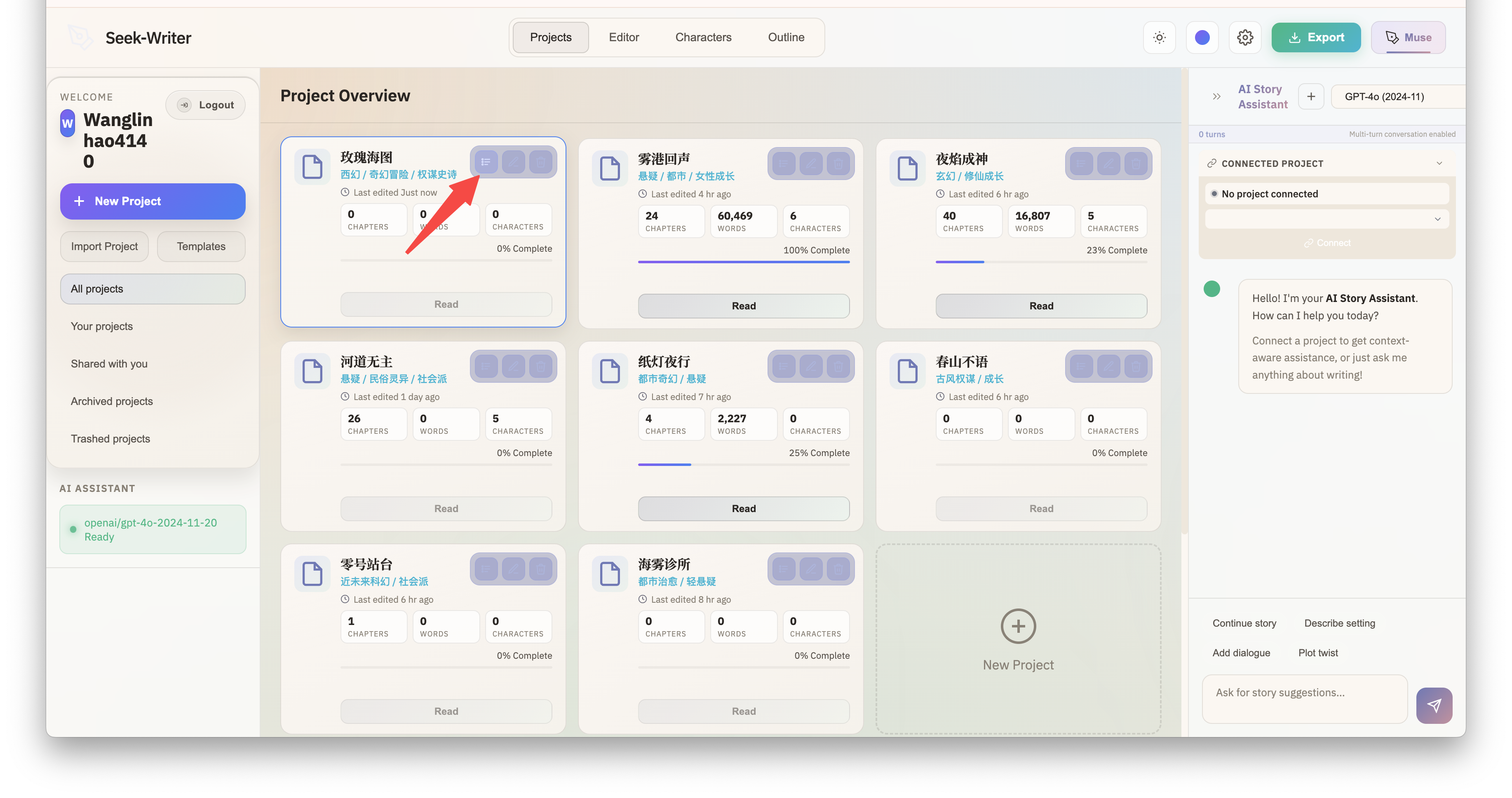This screenshot has height=798, width=1512.
Task: Choose the Plot twist suggestion chip
Action: pyautogui.click(x=1318, y=653)
